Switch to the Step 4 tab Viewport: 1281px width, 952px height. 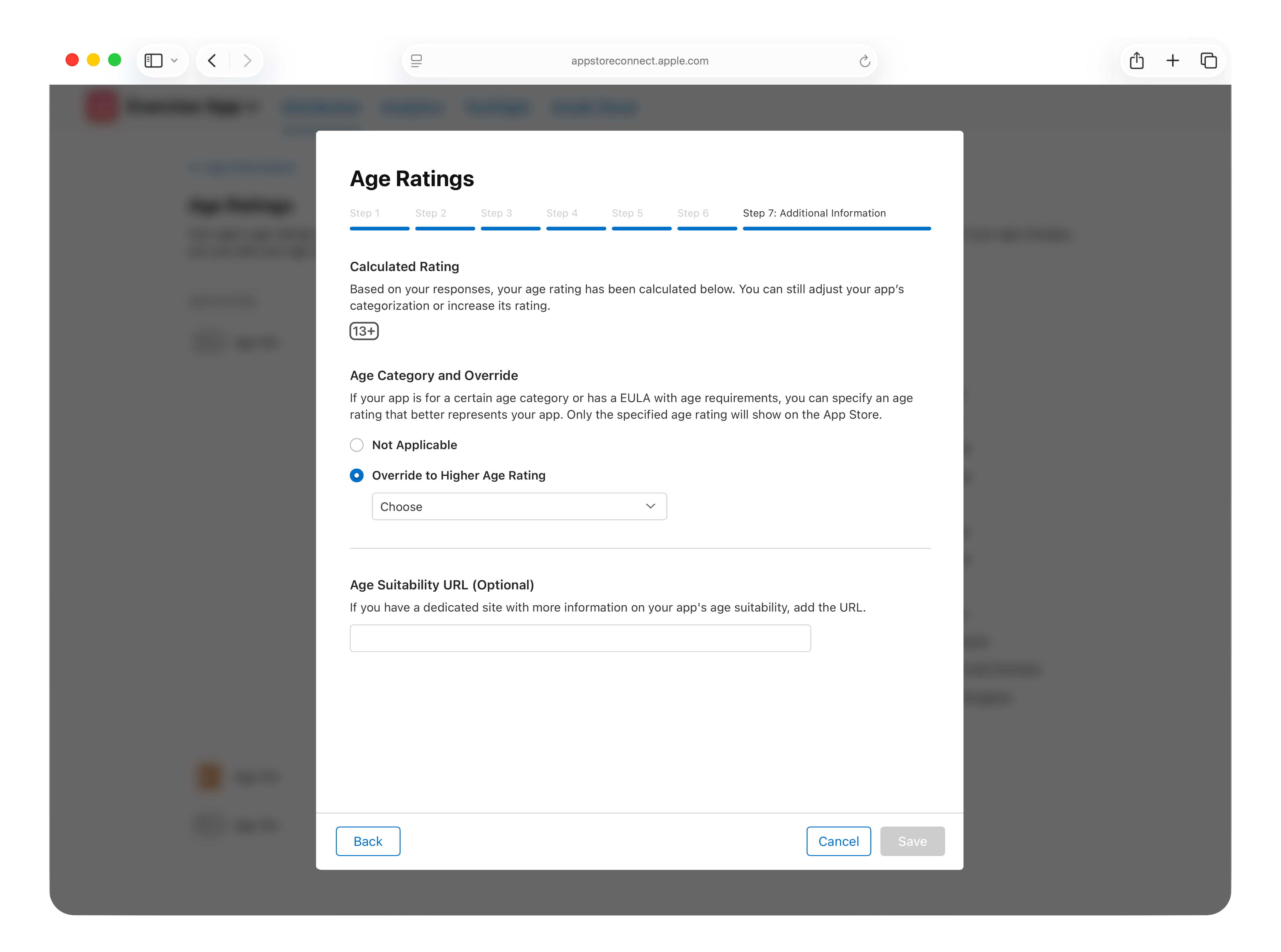pyautogui.click(x=562, y=213)
